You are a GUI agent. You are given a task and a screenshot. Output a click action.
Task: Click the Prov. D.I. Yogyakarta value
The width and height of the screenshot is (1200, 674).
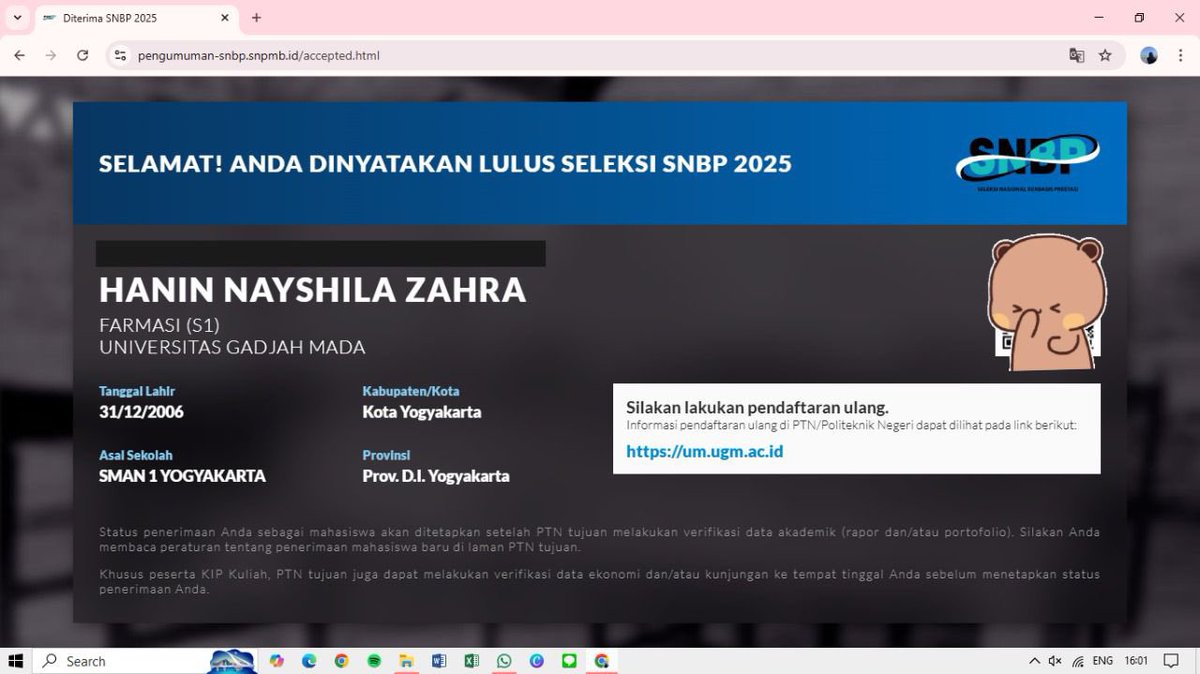pyautogui.click(x=435, y=476)
